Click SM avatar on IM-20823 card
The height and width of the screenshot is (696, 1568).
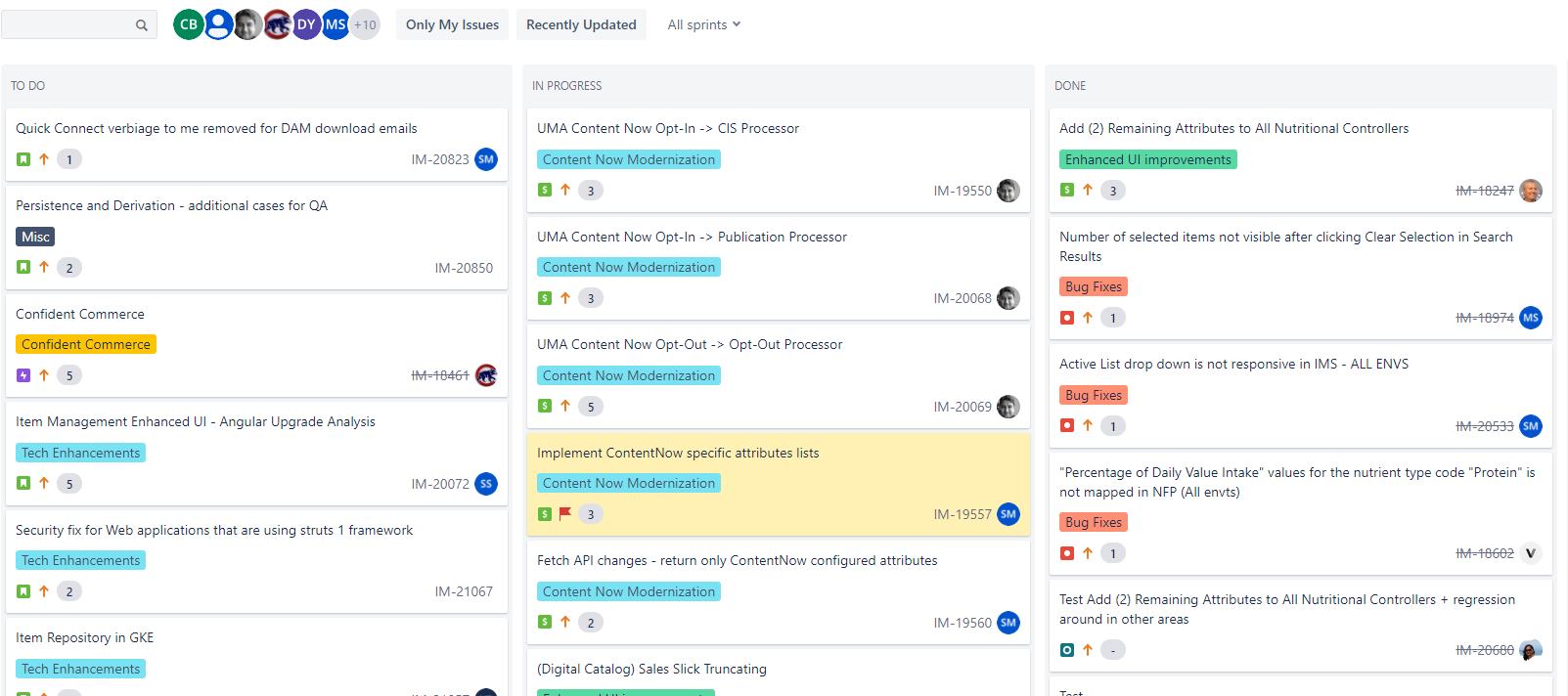click(x=486, y=159)
